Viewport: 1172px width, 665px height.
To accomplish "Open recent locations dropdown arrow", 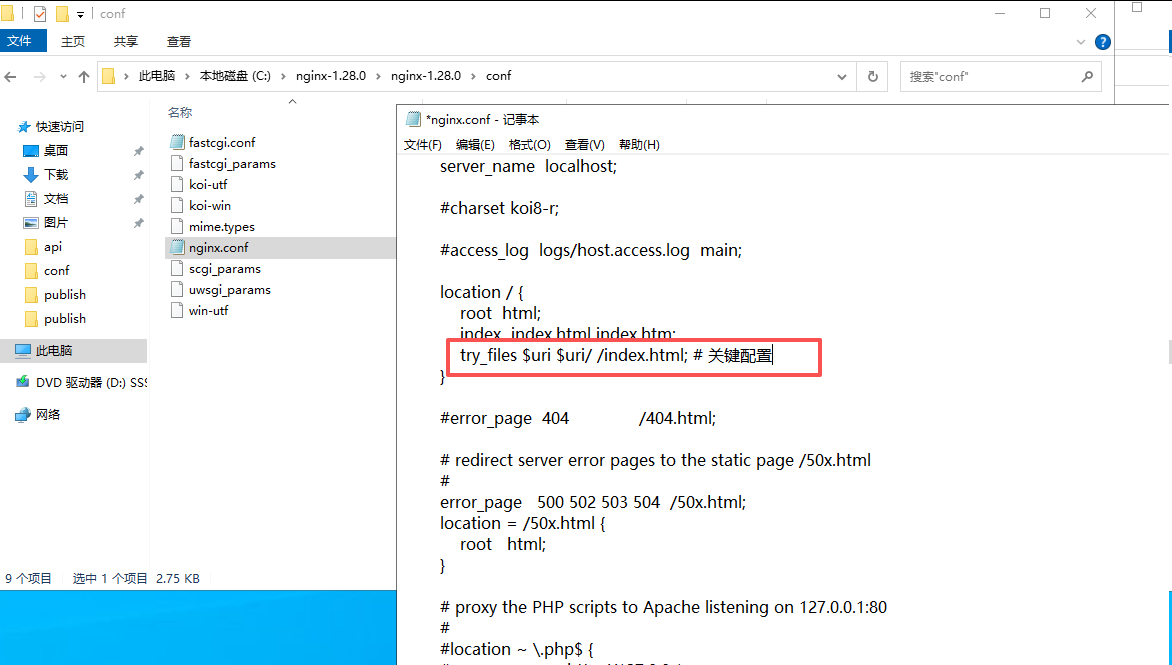I will pos(63,76).
